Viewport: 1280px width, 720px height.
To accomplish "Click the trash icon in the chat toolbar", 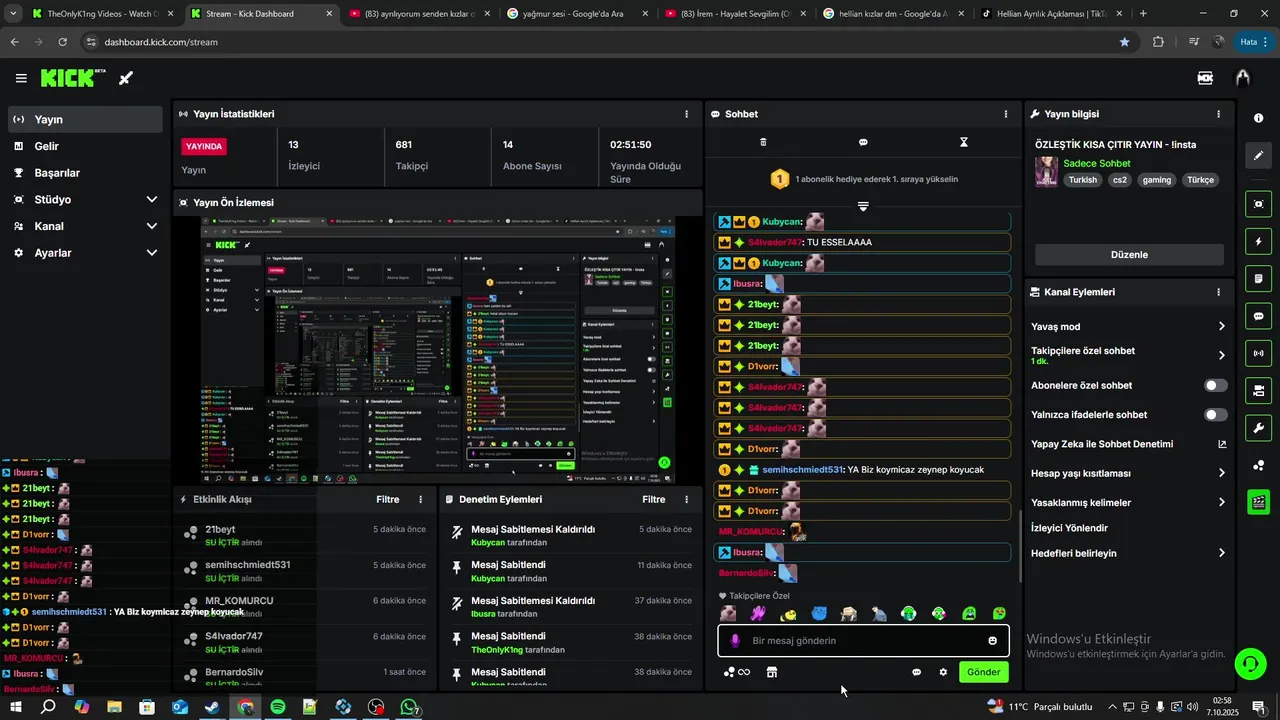I will click(x=763, y=142).
